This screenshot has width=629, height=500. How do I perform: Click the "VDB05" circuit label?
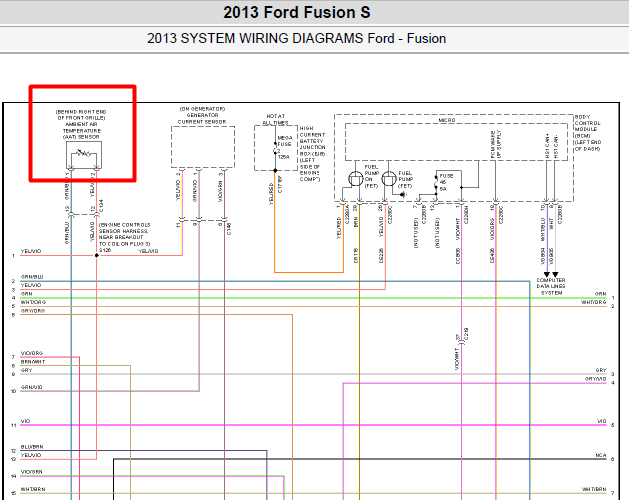[x=552, y=256]
